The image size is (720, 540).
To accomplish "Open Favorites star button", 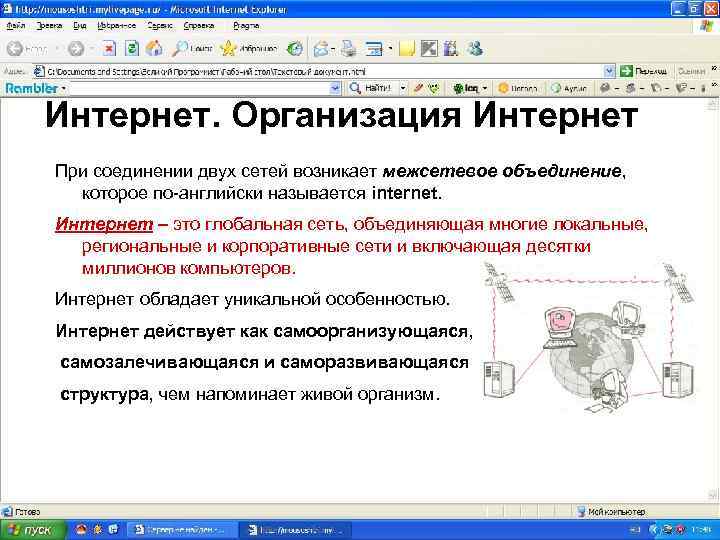I will (x=248, y=48).
